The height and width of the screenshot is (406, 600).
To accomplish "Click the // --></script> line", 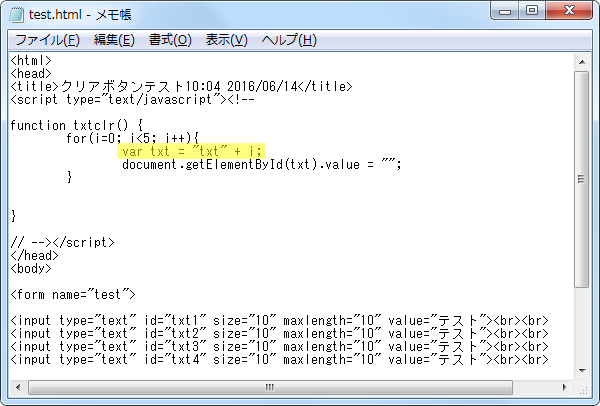I will (x=62, y=243).
